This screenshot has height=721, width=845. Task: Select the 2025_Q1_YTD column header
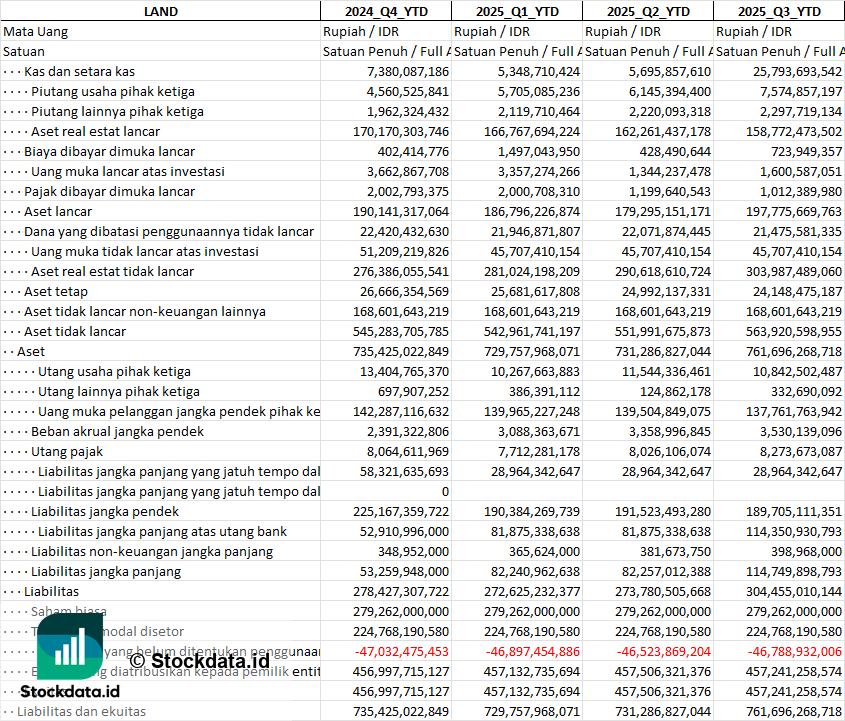516,11
